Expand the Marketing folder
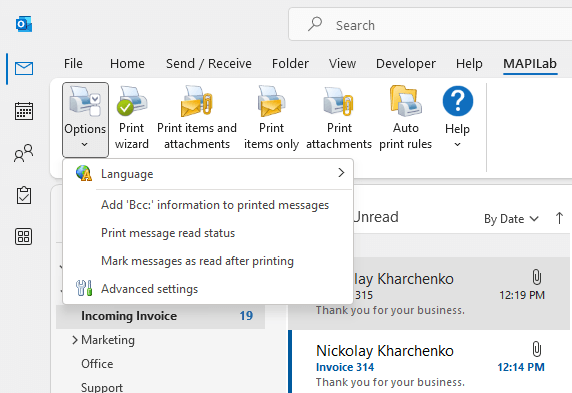Viewport: 572px width, 393px height. [x=75, y=340]
